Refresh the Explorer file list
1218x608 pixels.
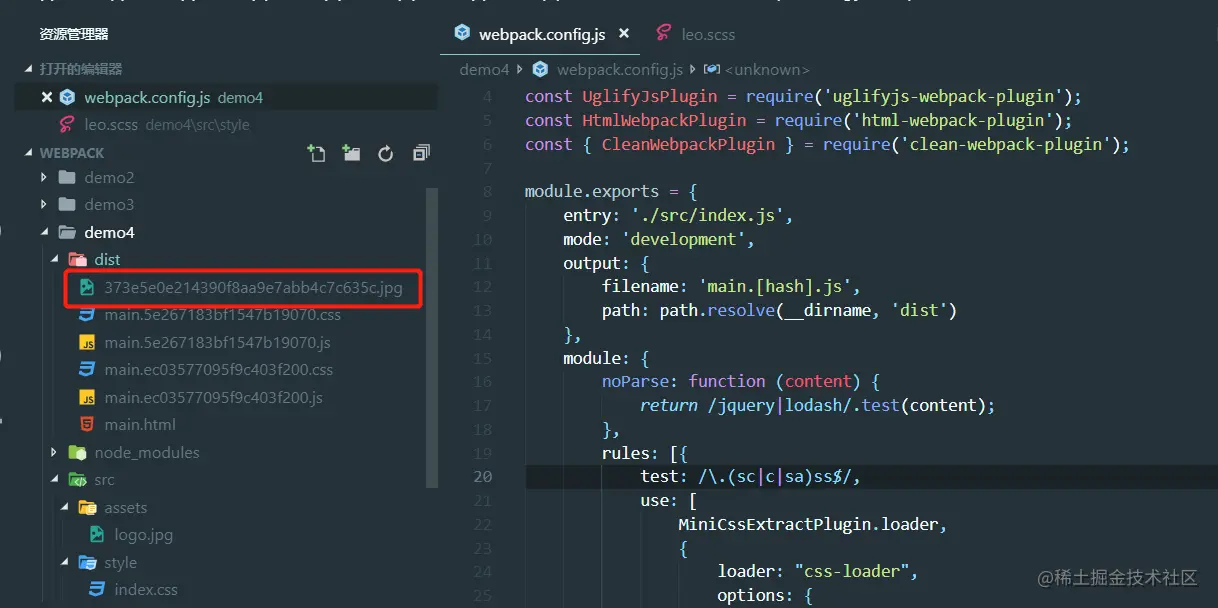384,153
